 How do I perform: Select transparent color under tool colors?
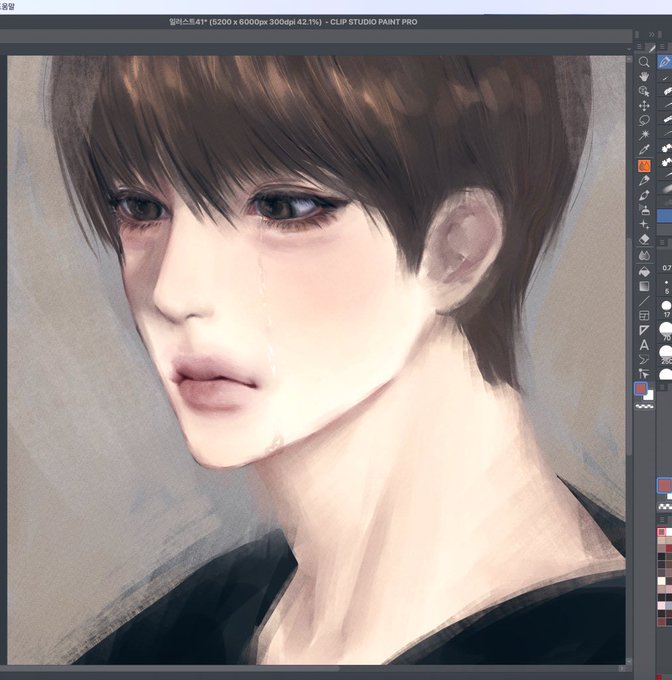point(644,406)
